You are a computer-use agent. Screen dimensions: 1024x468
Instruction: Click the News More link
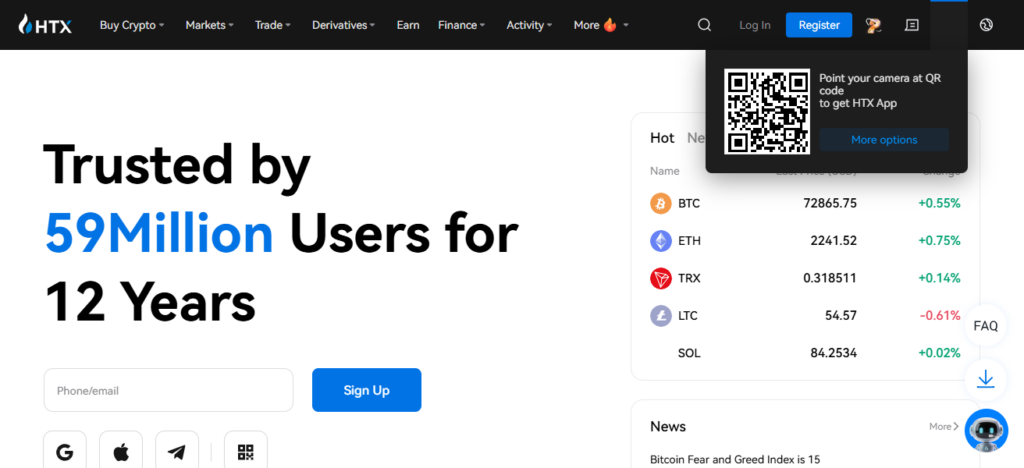[x=944, y=426]
